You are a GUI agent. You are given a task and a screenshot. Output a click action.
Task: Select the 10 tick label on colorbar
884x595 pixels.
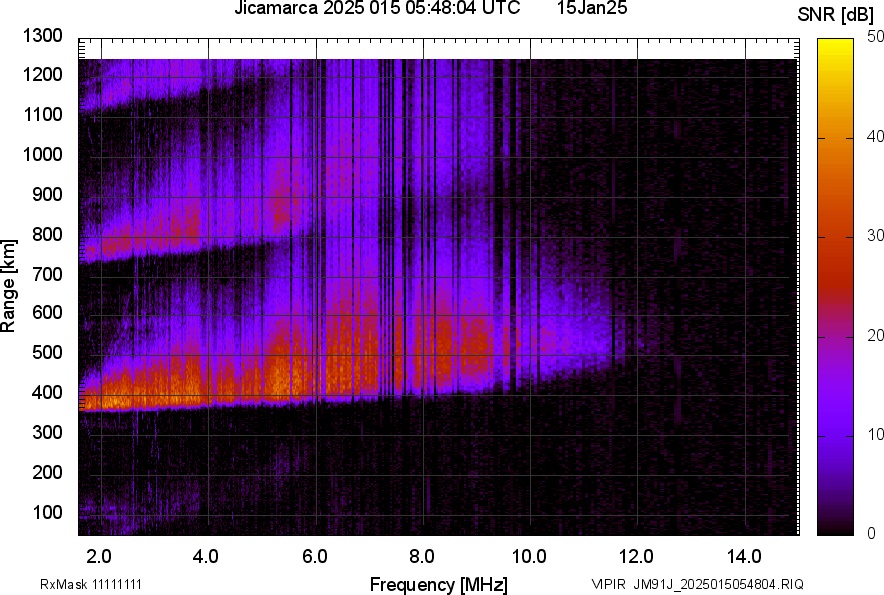(x=875, y=434)
